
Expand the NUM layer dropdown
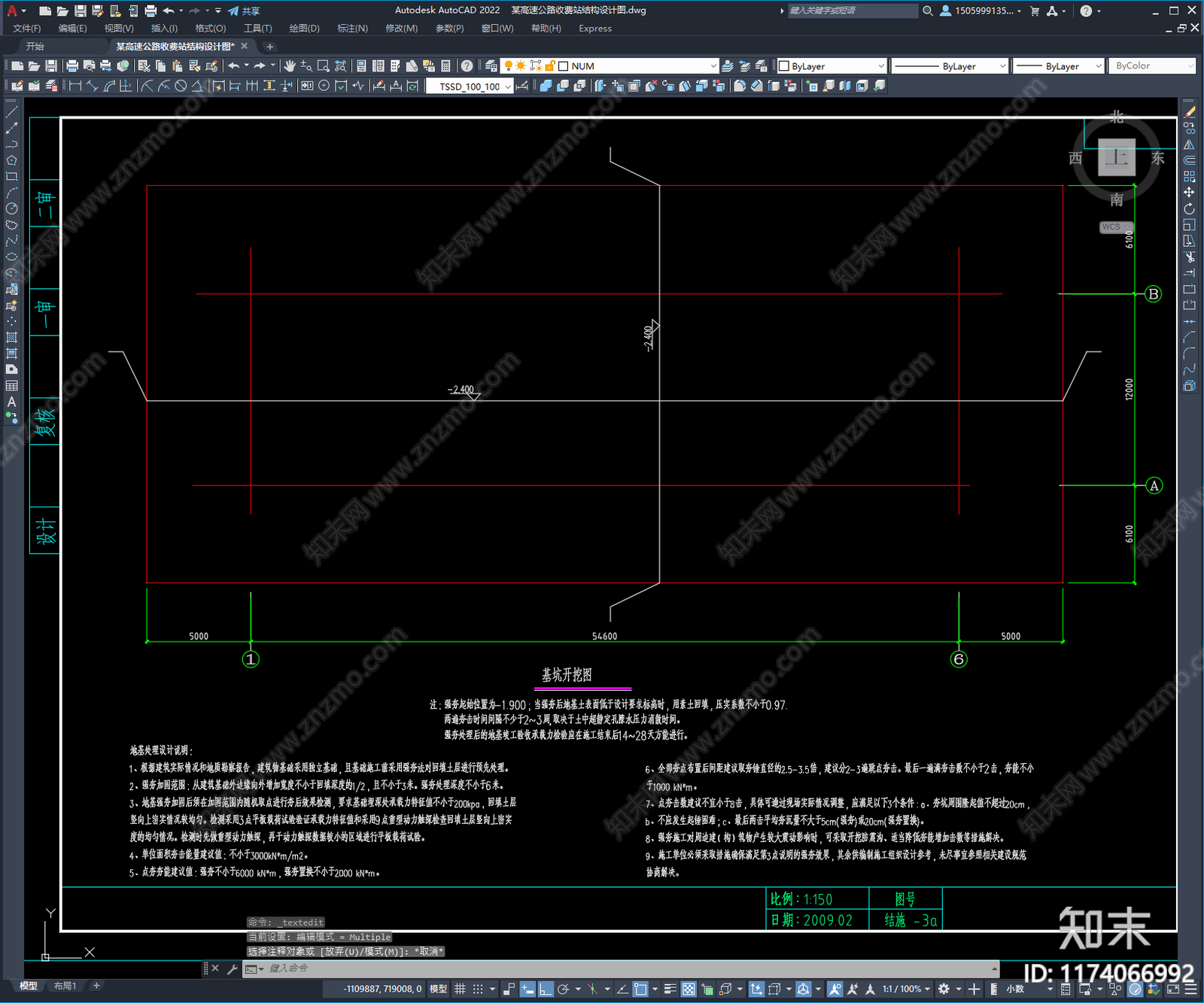coord(713,66)
